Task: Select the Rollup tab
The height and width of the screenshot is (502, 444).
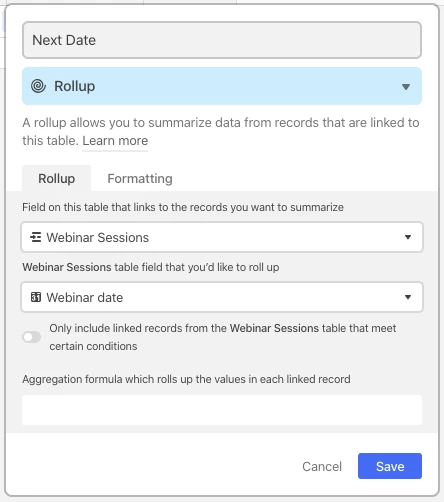Action: pos(56,178)
